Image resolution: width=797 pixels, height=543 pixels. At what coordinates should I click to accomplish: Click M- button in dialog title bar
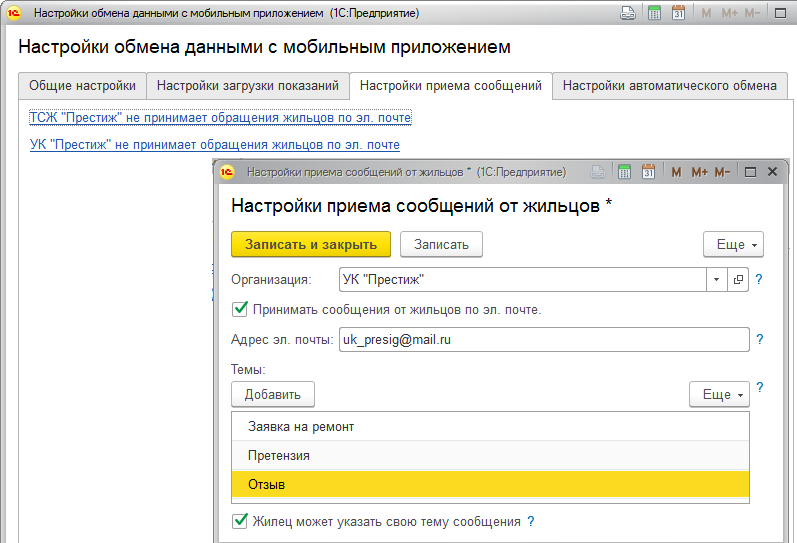coord(722,172)
